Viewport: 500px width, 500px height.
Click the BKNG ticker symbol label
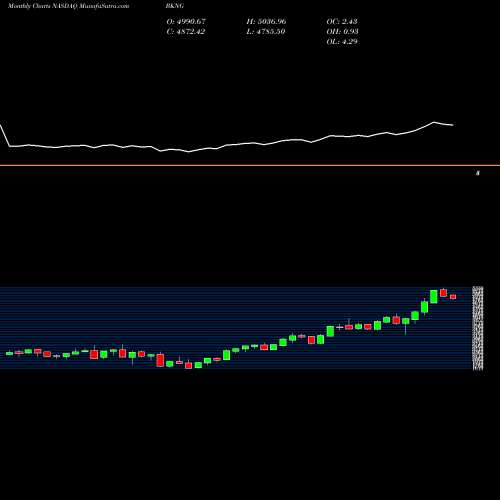[x=175, y=6]
